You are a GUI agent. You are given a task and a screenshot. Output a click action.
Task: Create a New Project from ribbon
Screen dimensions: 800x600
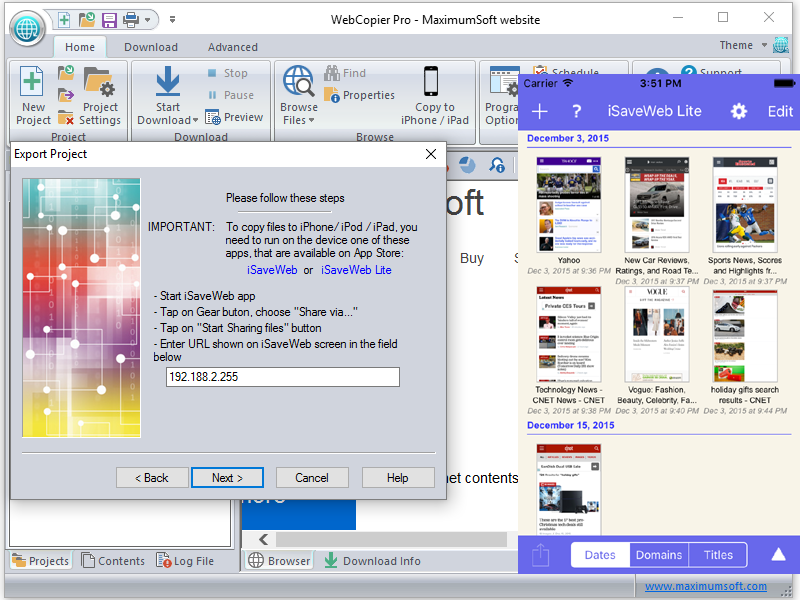click(x=33, y=95)
